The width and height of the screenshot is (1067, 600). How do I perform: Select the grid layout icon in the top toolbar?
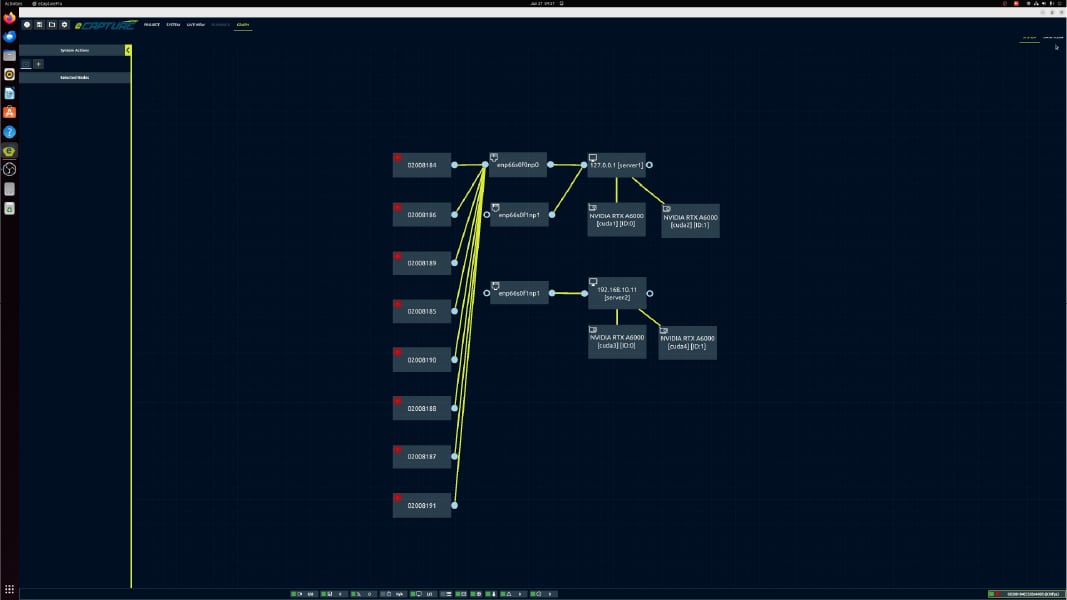tap(38, 25)
